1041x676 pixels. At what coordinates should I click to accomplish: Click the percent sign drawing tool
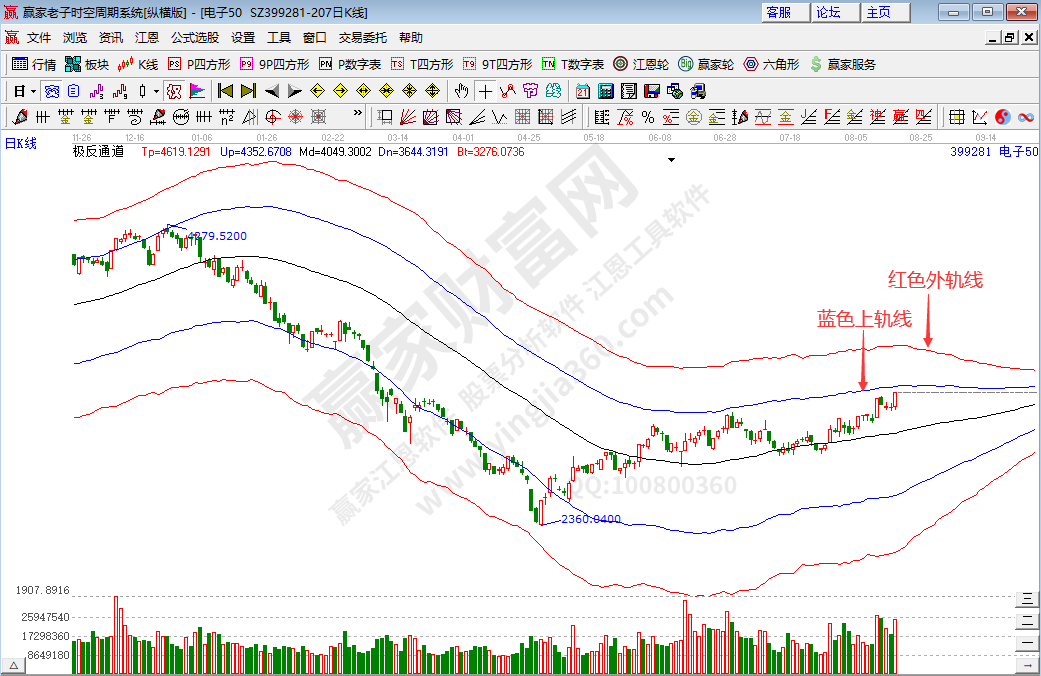pos(648,117)
